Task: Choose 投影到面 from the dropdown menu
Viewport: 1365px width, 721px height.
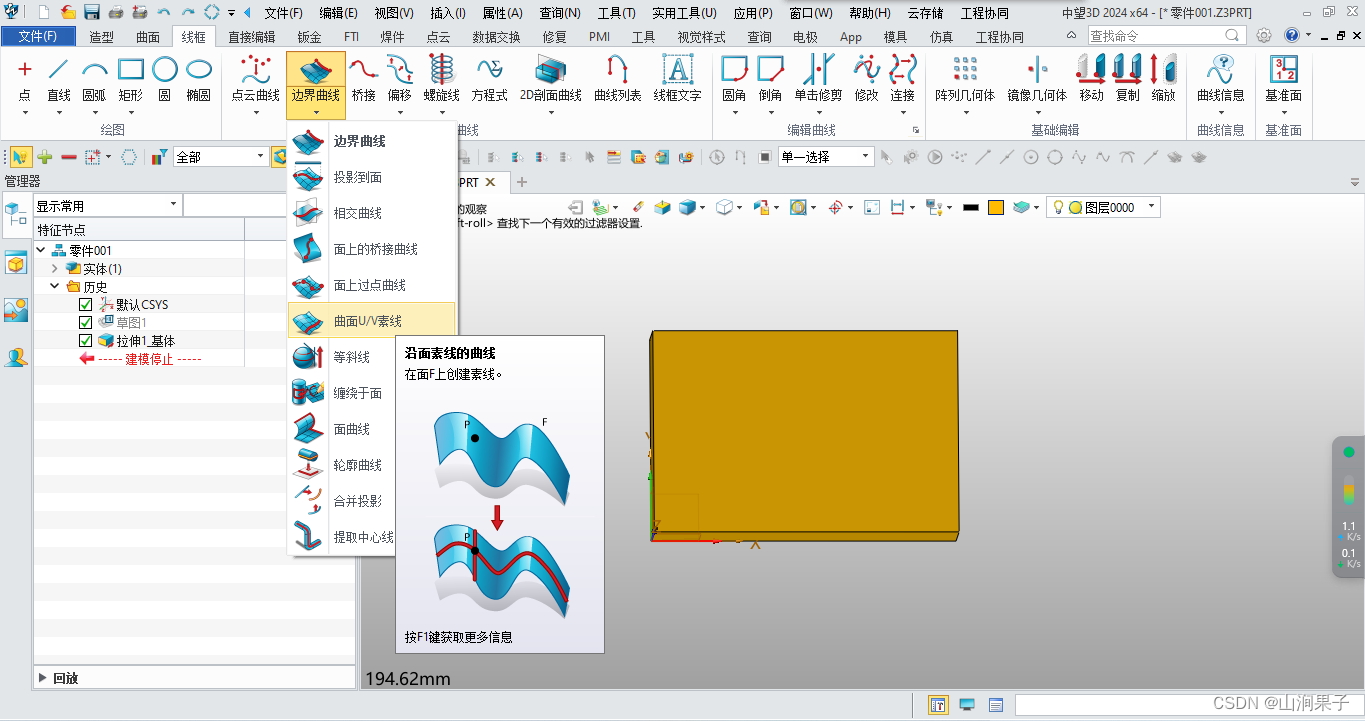Action: pyautogui.click(x=371, y=177)
